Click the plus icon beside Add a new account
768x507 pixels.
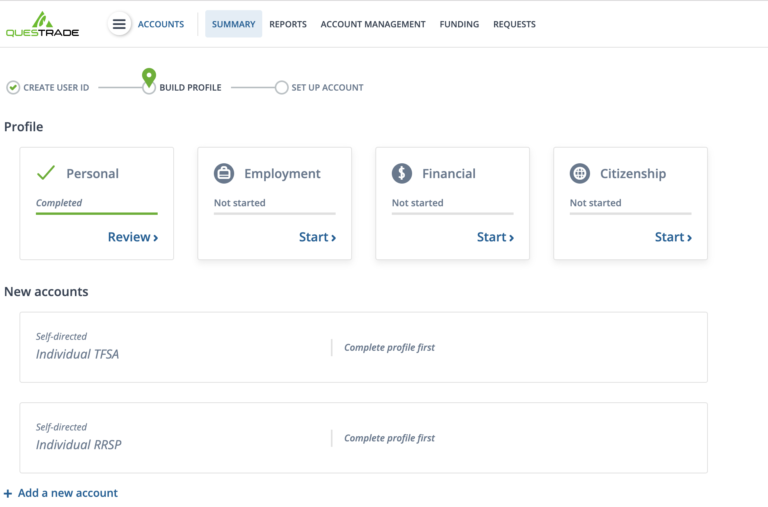coord(8,493)
